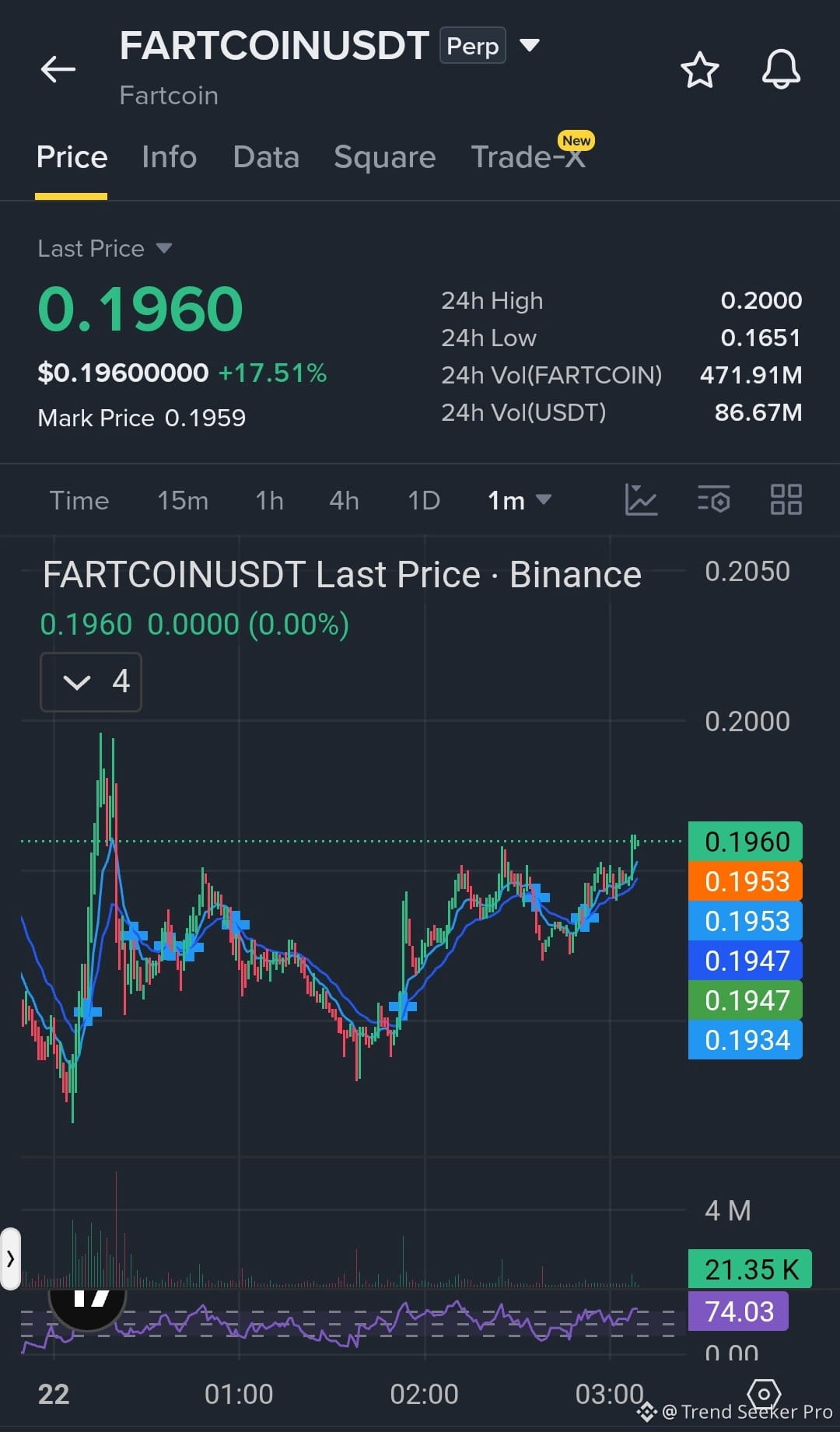Tap the 24h Vol(FARTCOIN) value 471.91M

click(751, 375)
